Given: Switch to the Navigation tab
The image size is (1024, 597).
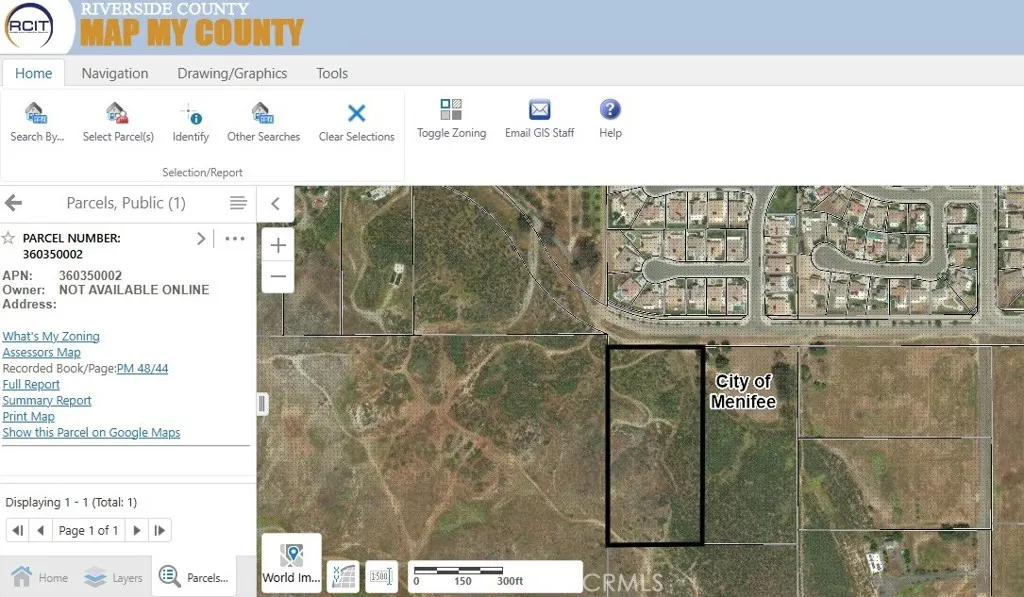Looking at the screenshot, I should pyautogui.click(x=115, y=73).
